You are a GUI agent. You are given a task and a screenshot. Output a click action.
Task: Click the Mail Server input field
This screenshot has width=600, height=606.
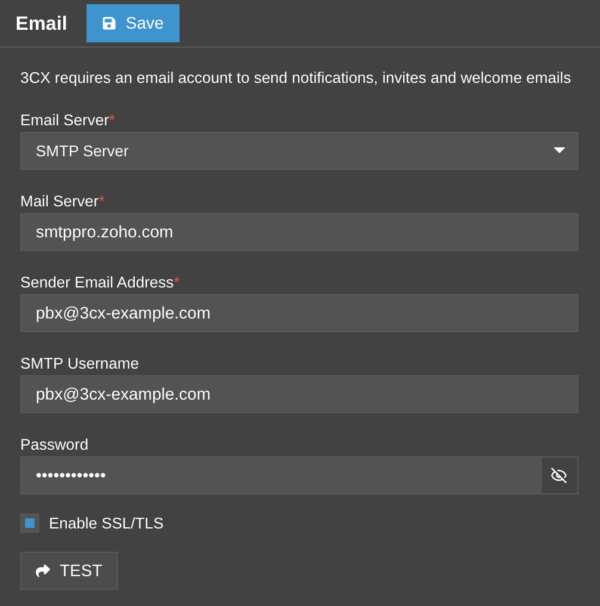click(299, 232)
